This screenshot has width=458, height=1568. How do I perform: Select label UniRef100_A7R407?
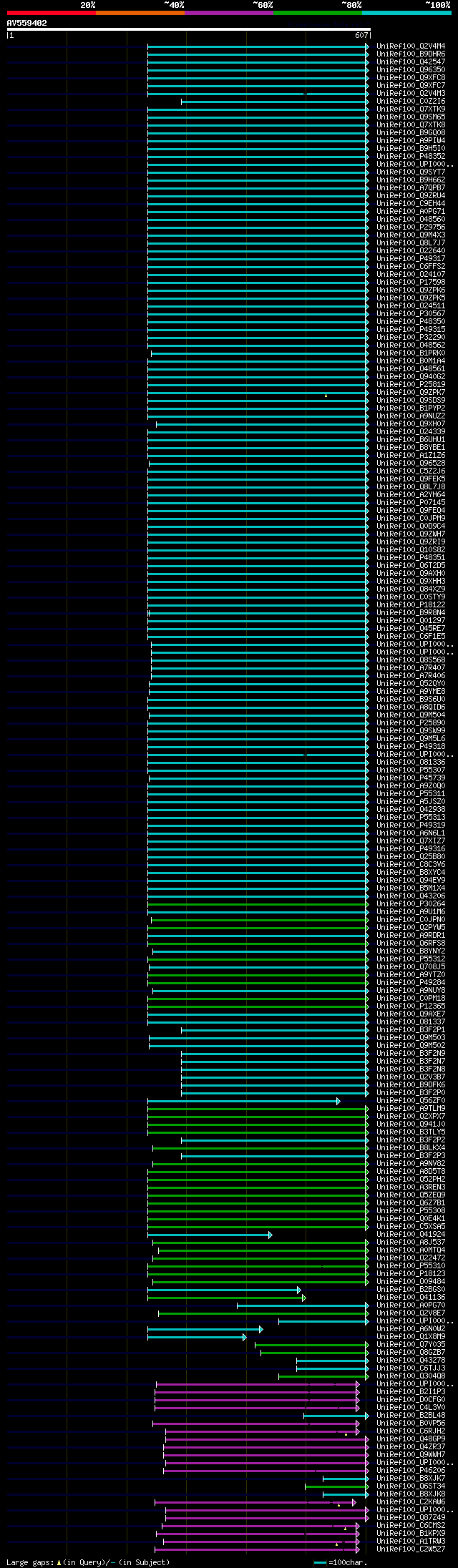(411, 667)
